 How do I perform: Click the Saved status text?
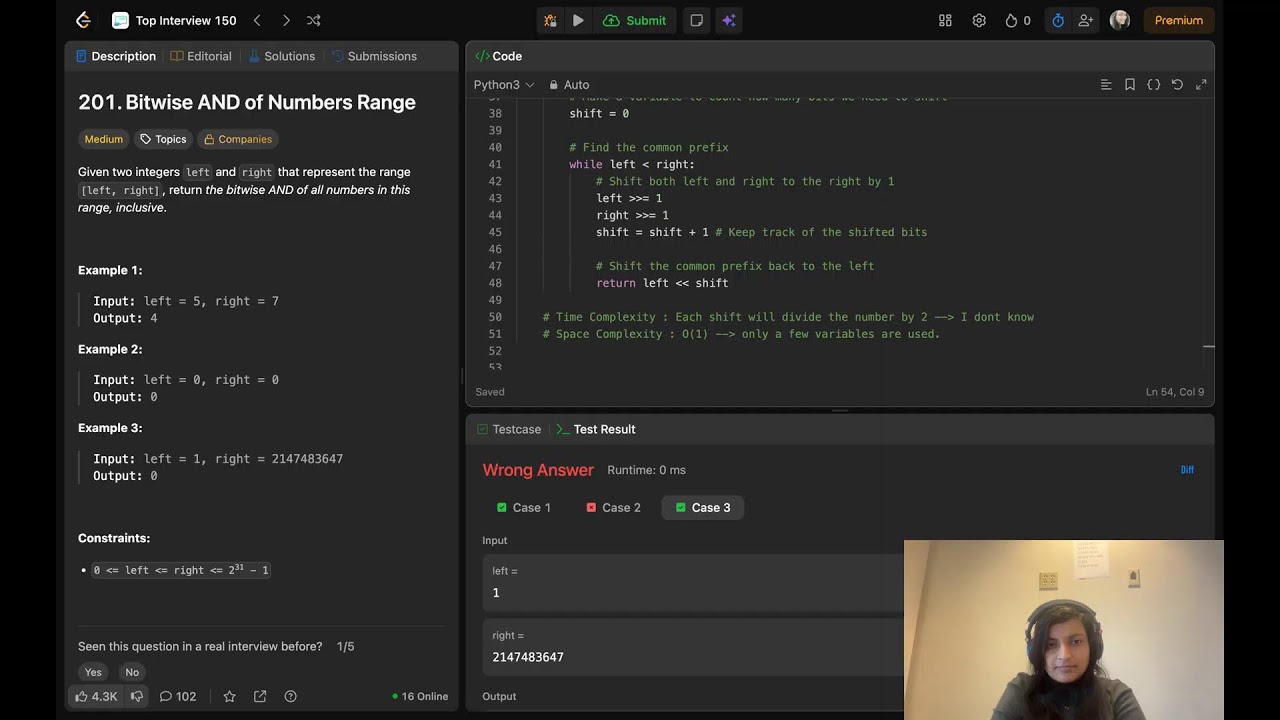490,392
